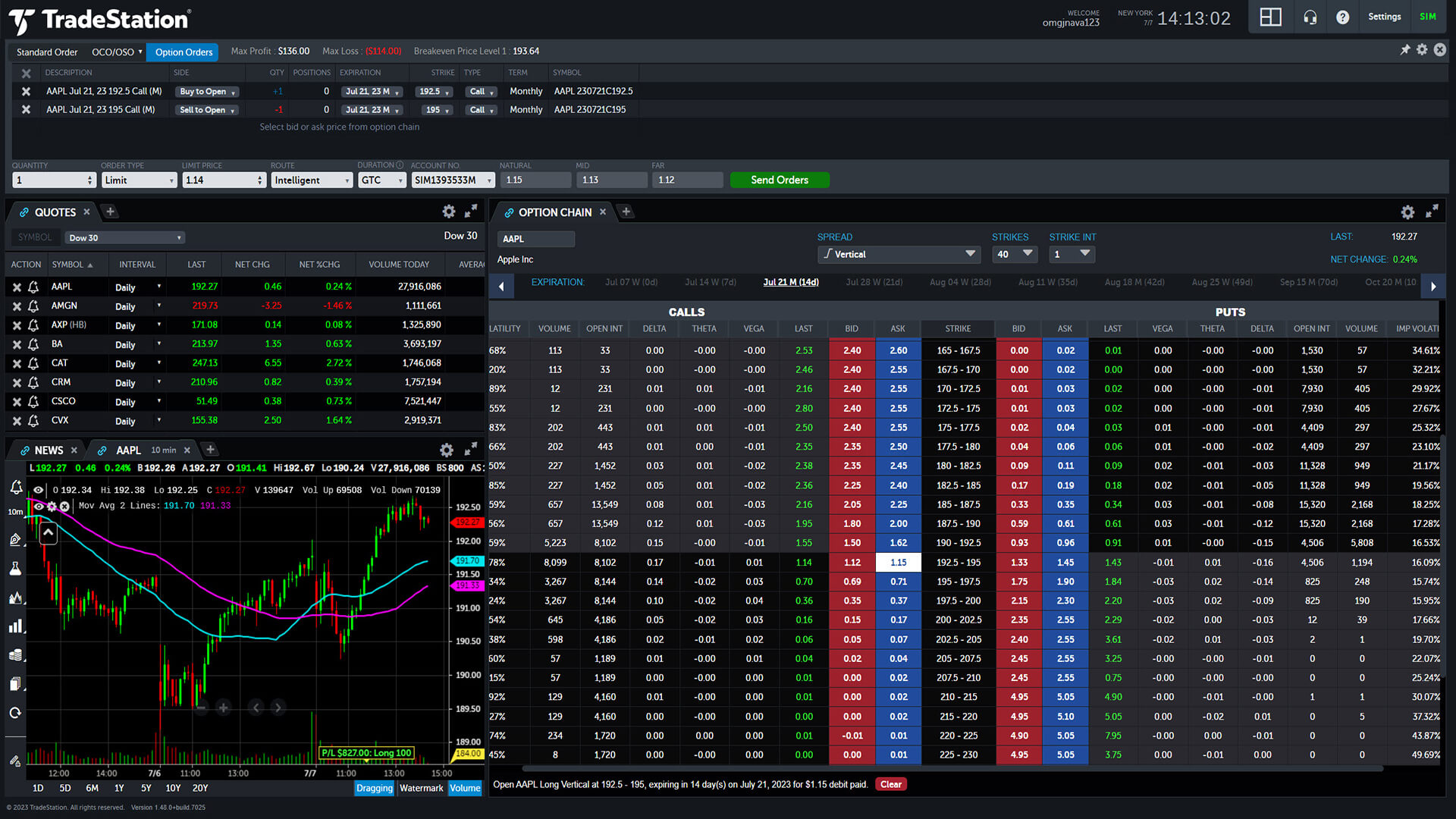Open the Duration GTC dropdown

point(381,180)
